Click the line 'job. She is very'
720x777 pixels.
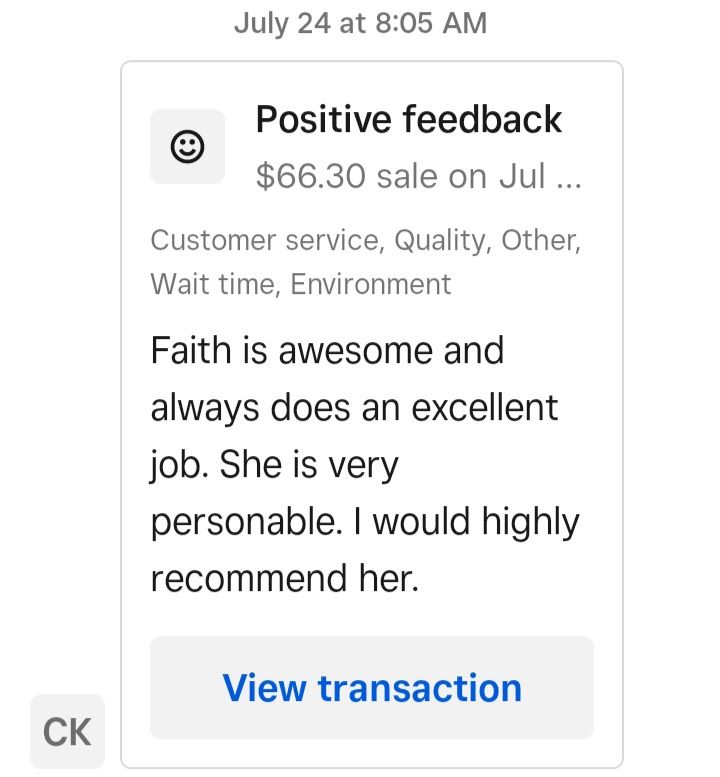[x=275, y=465]
